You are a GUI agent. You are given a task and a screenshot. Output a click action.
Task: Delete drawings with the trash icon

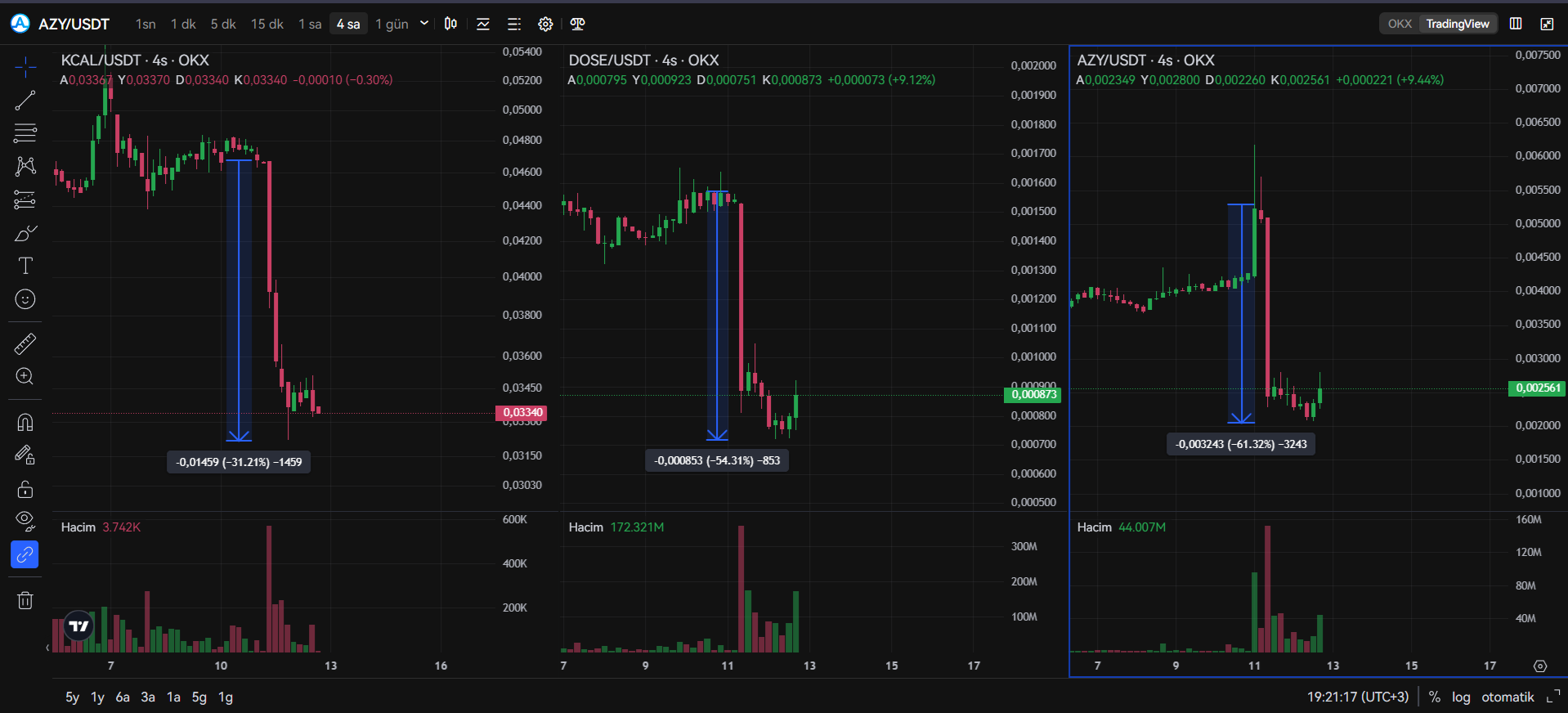point(25,601)
